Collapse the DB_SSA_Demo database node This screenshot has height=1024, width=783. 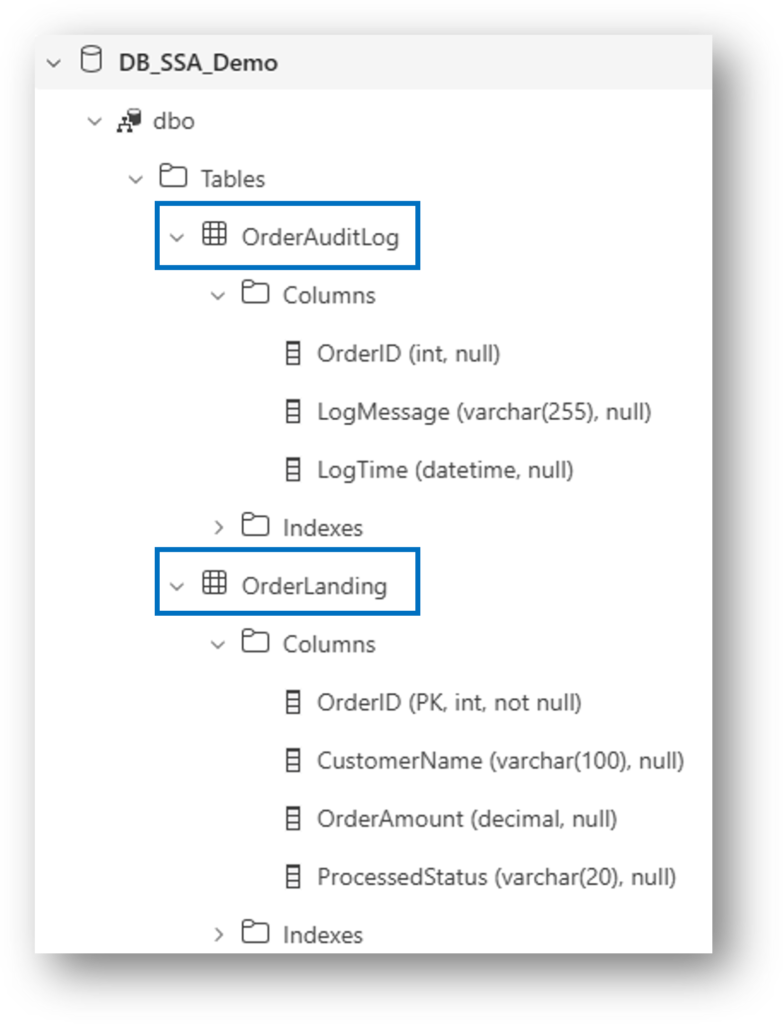click(x=53, y=63)
